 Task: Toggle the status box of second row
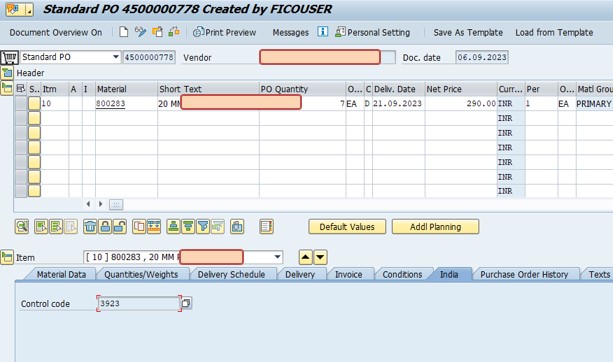(x=34, y=118)
